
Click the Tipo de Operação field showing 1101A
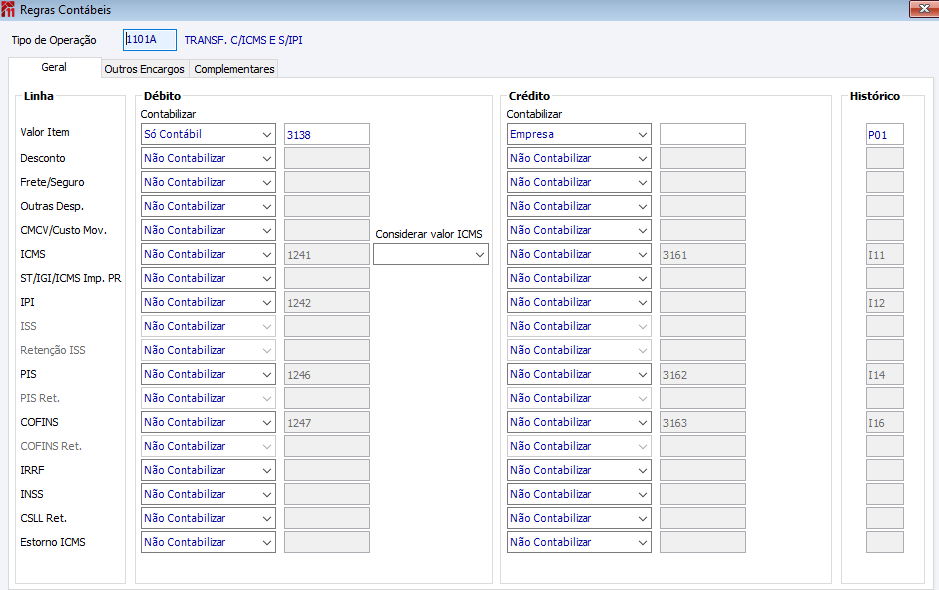[x=150, y=40]
